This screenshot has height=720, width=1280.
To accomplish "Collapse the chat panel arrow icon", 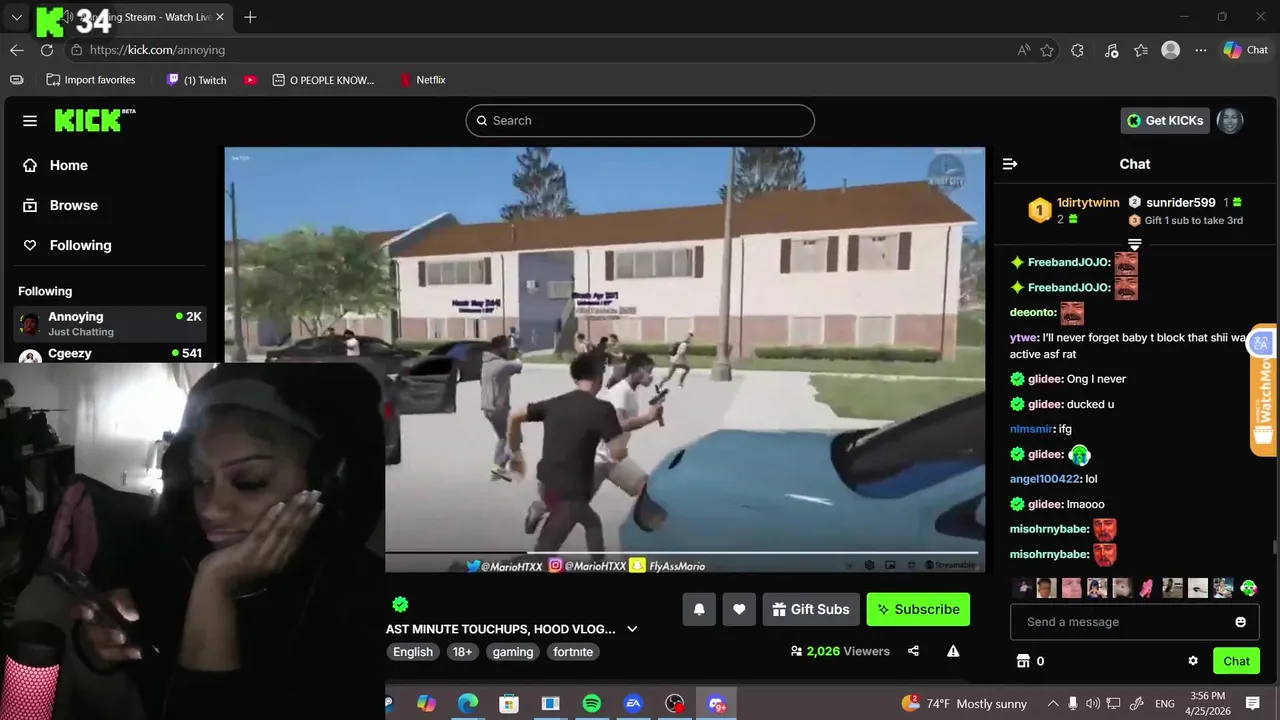I will tap(1010, 164).
